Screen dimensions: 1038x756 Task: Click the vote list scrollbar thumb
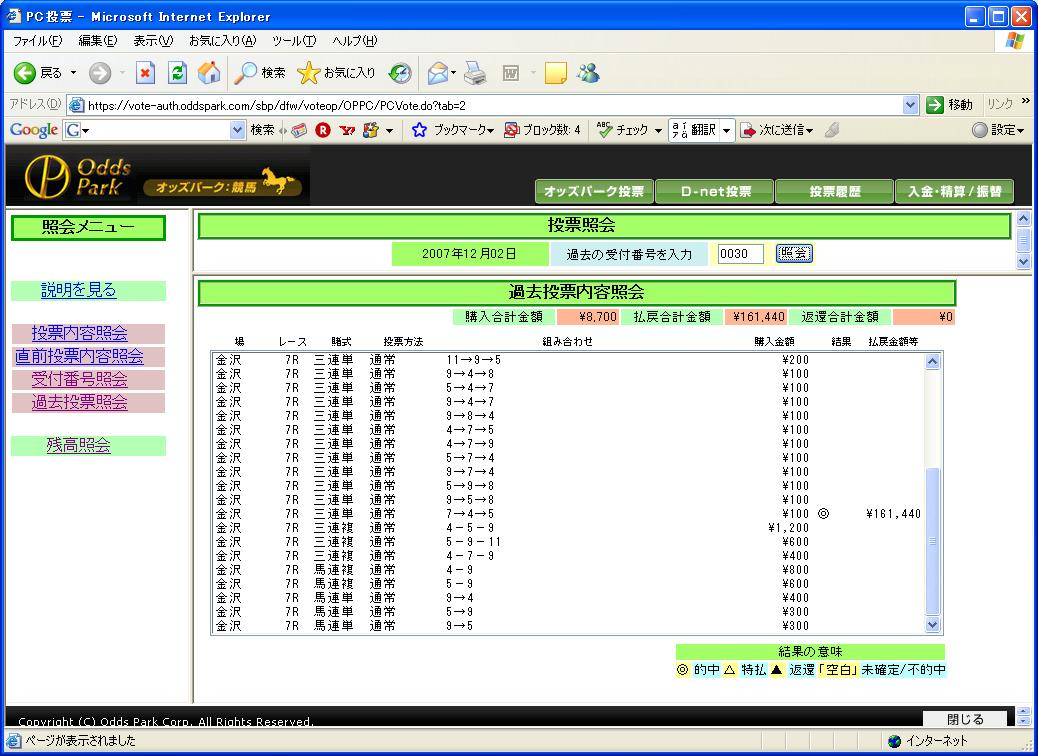coord(933,542)
